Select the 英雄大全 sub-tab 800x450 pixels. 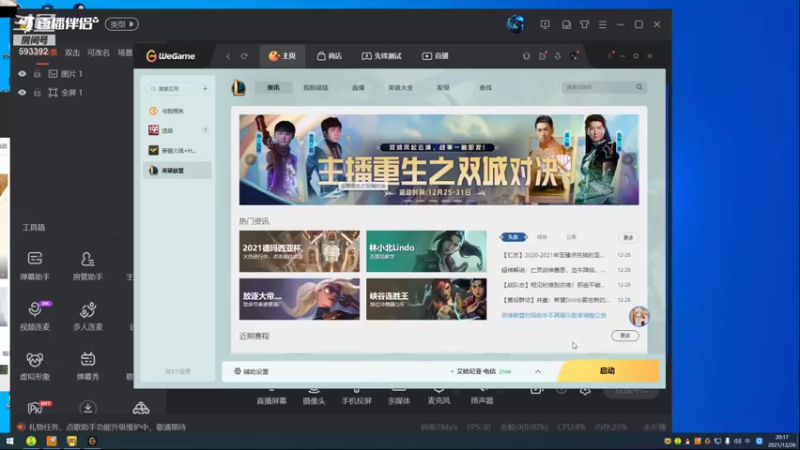(401, 88)
